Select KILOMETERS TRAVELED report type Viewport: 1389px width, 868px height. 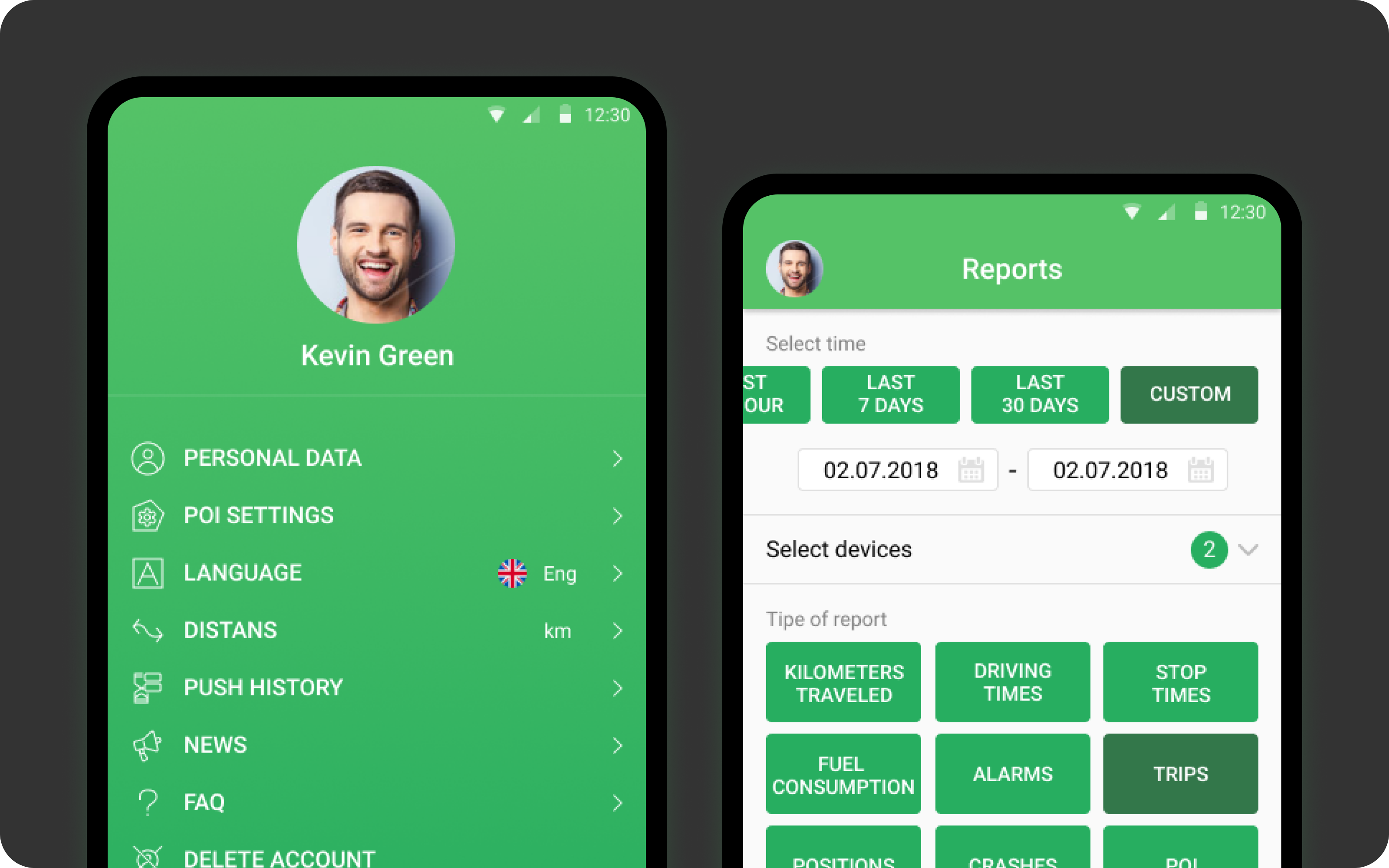843,680
